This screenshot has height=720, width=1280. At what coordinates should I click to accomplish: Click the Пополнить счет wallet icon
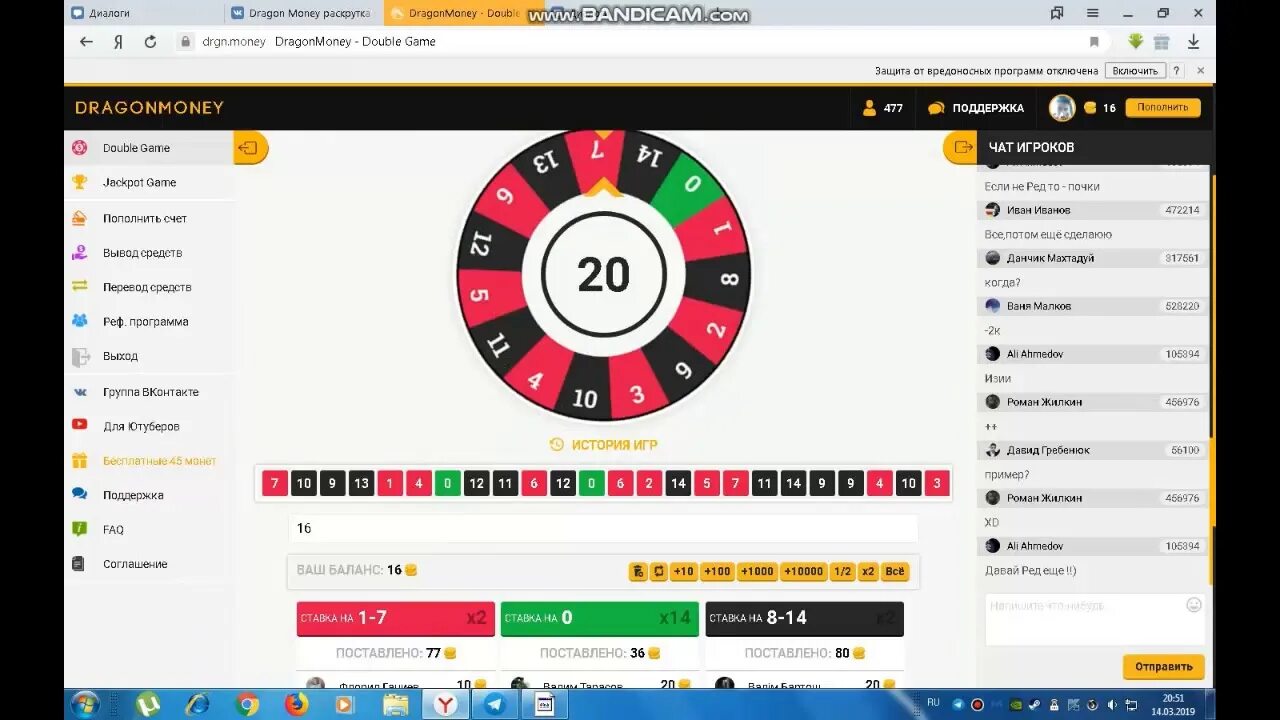(x=79, y=218)
